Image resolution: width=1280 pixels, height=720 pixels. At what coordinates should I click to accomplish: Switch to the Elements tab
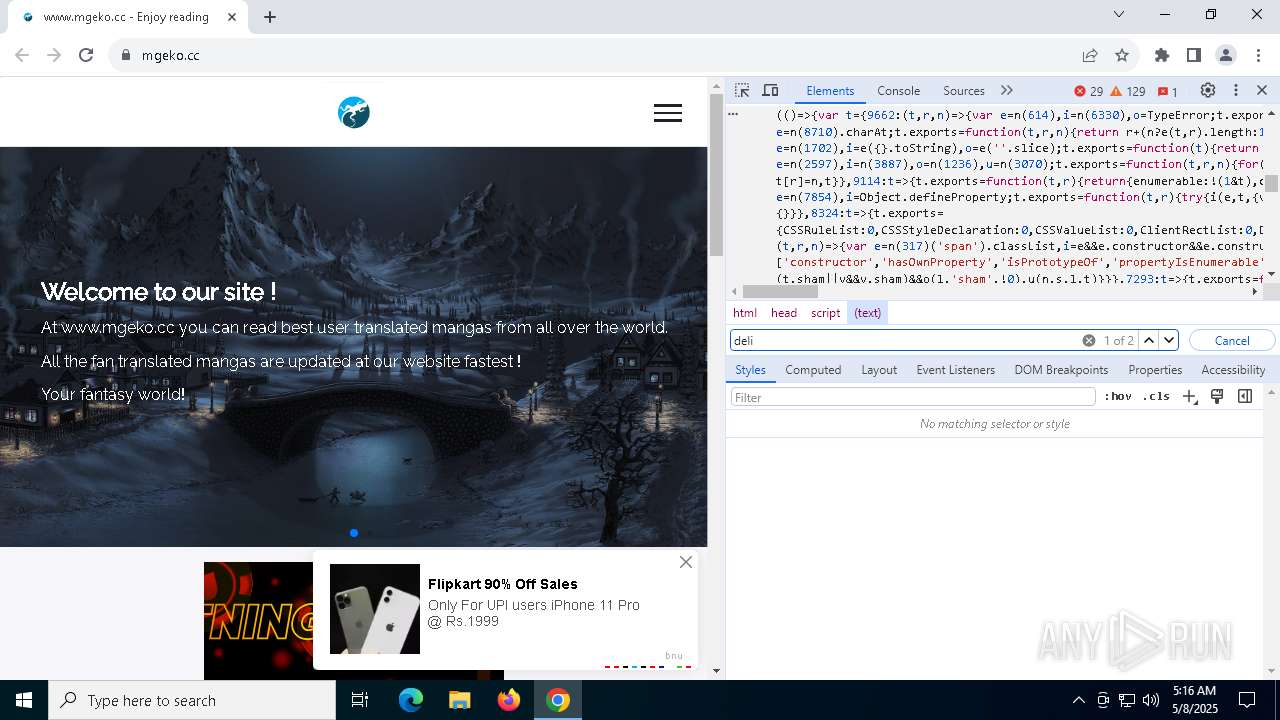830,90
